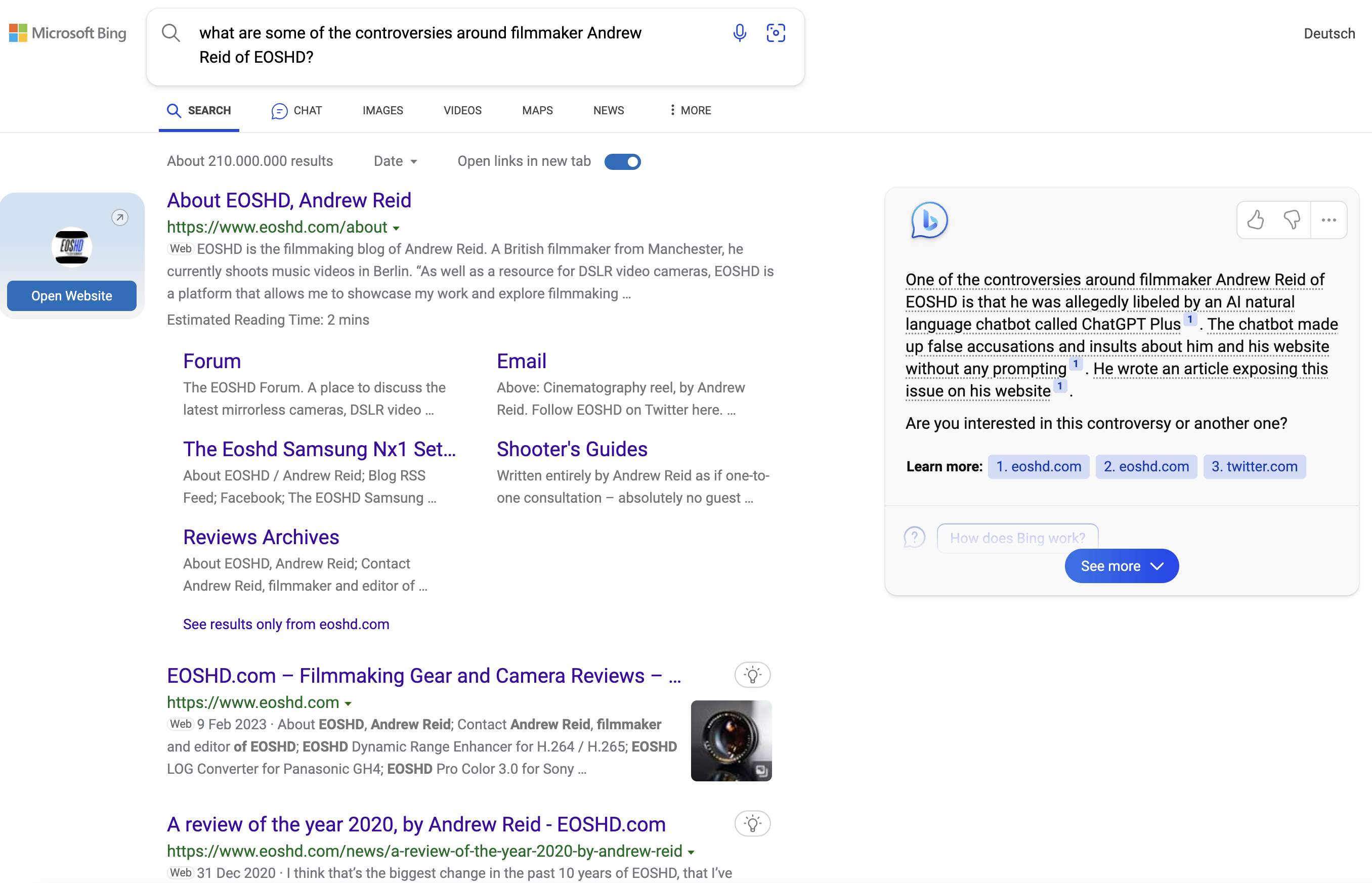
Task: Switch to the MAPS tab
Action: 537,110
